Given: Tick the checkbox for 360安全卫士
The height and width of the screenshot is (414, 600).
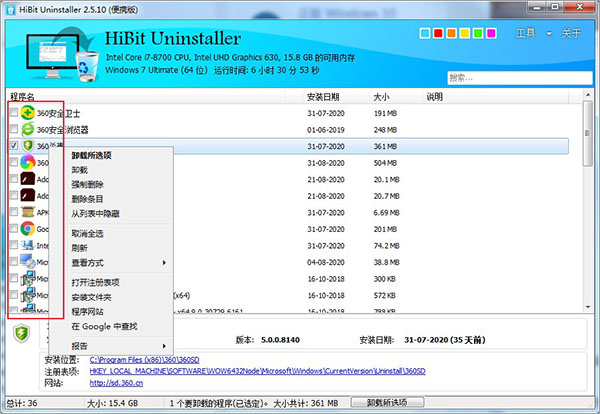Looking at the screenshot, I should click(14, 112).
